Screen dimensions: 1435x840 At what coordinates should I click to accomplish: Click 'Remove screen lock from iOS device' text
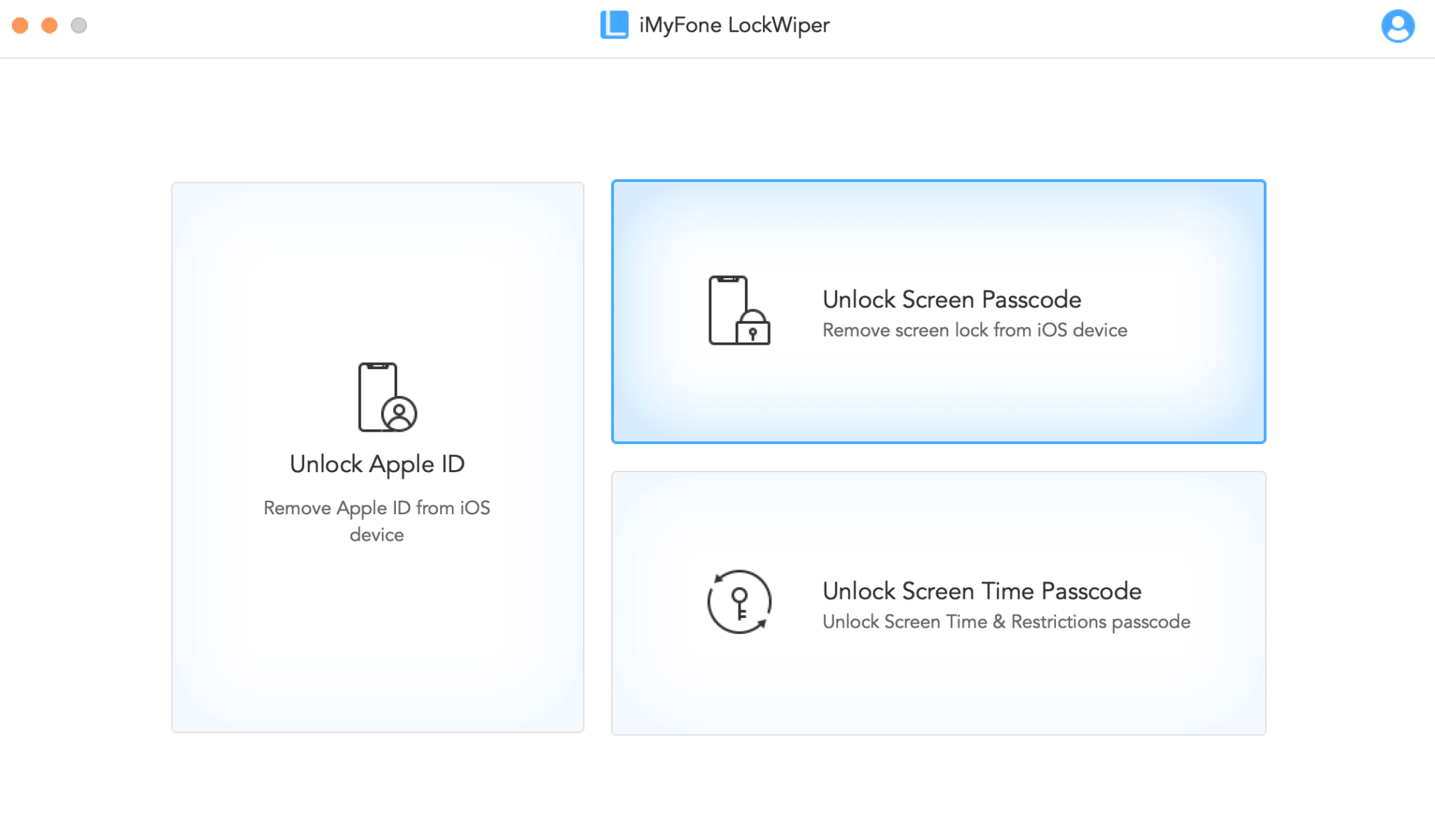[x=975, y=330]
